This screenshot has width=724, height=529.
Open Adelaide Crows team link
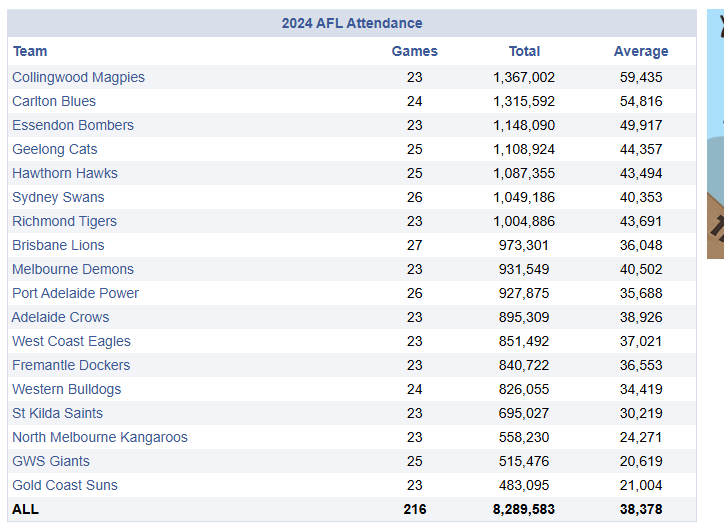[60, 317]
